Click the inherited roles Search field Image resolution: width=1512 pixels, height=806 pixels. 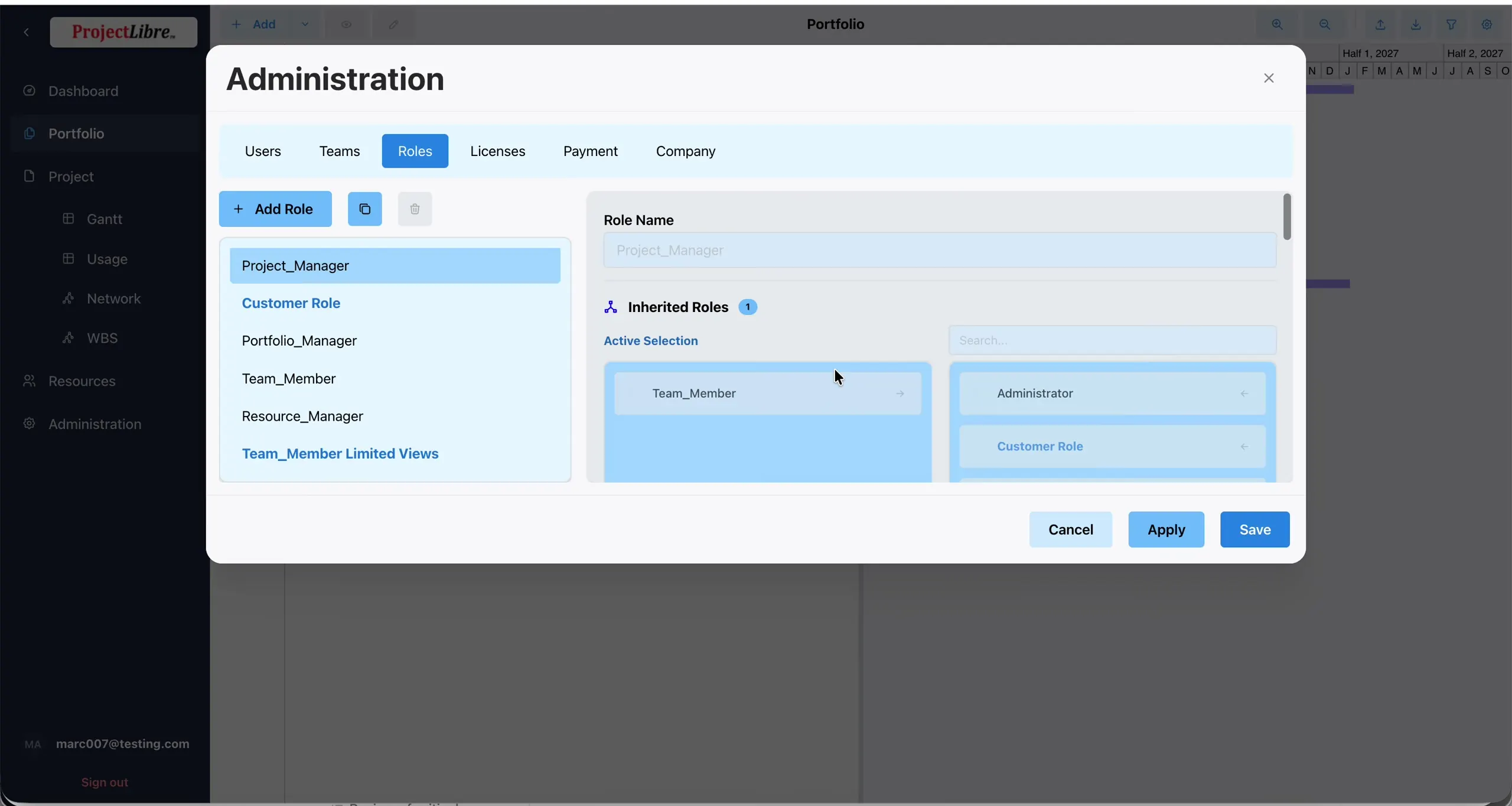pos(1112,340)
